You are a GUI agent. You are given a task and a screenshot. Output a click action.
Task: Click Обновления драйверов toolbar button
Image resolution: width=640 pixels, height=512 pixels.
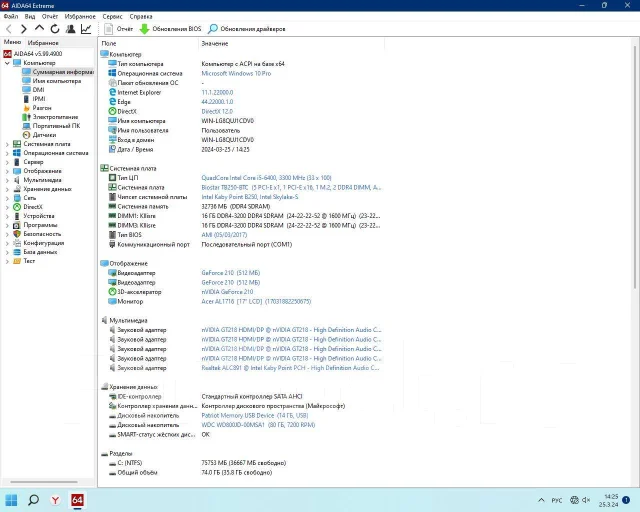(247, 29)
